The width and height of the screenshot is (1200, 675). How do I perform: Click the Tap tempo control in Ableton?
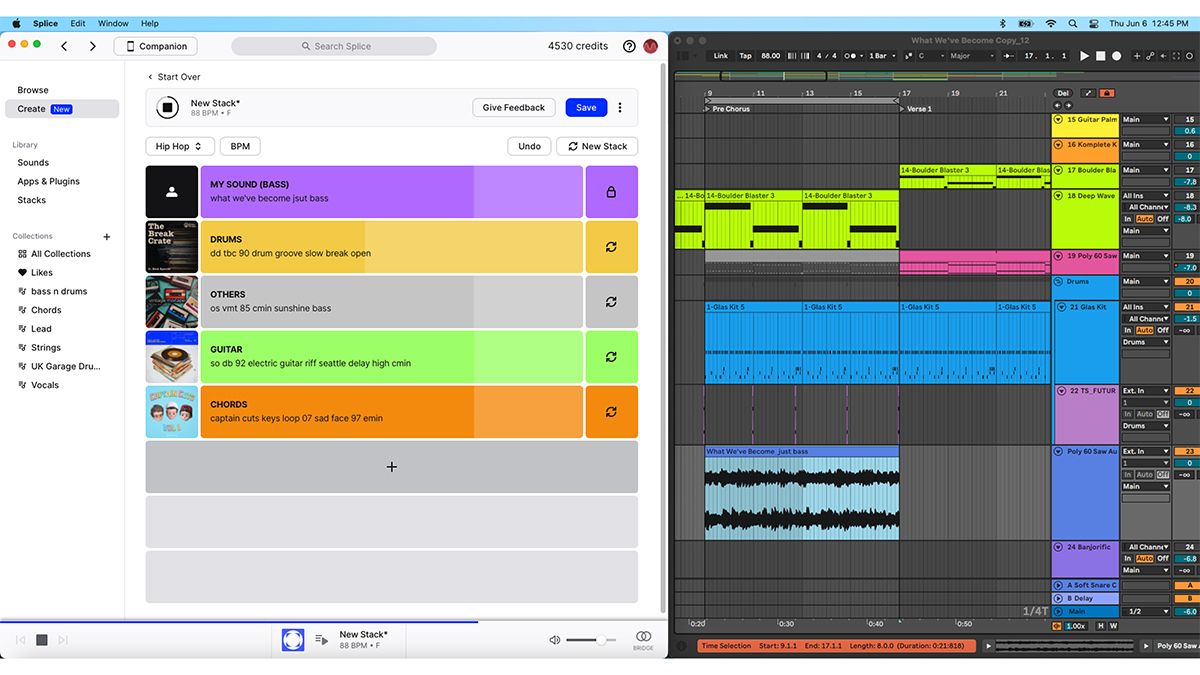point(745,56)
